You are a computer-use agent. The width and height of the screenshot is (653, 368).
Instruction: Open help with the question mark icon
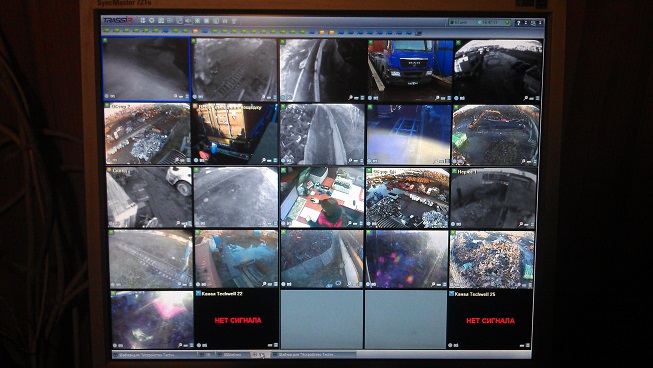518,23
